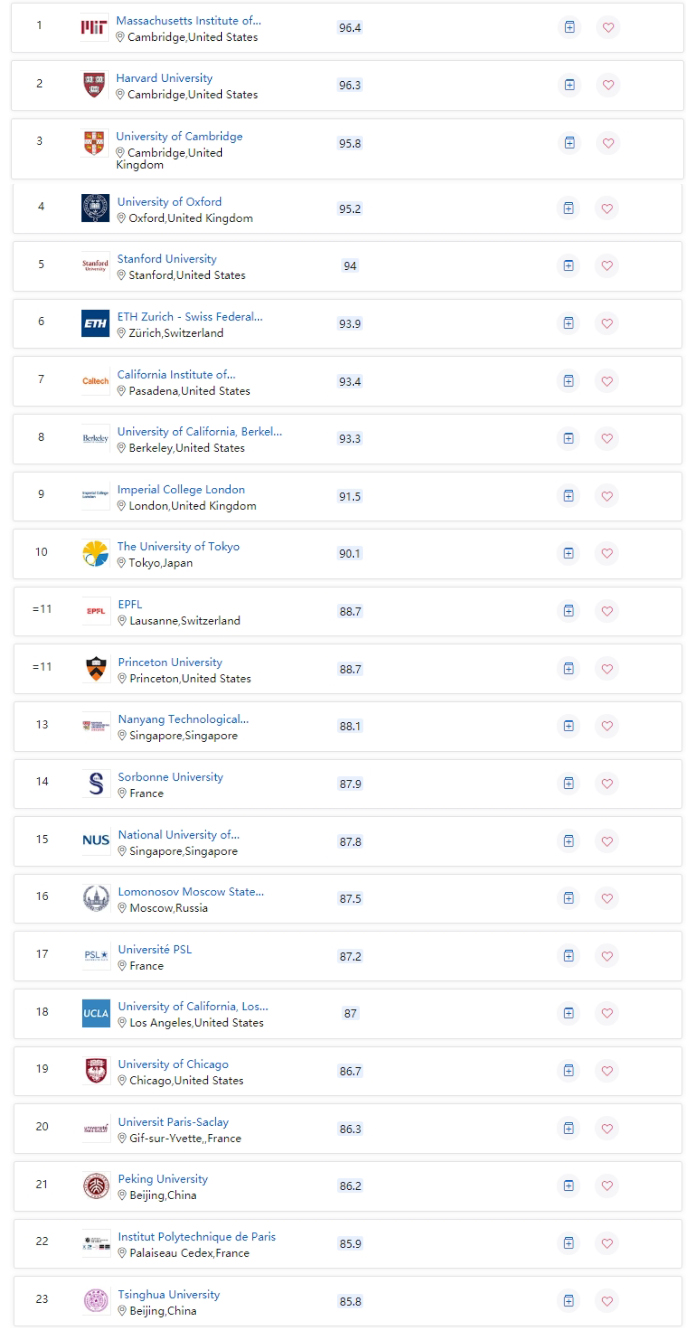Click heart icon for Princeton University
The width and height of the screenshot is (691, 1328).
(x=607, y=668)
